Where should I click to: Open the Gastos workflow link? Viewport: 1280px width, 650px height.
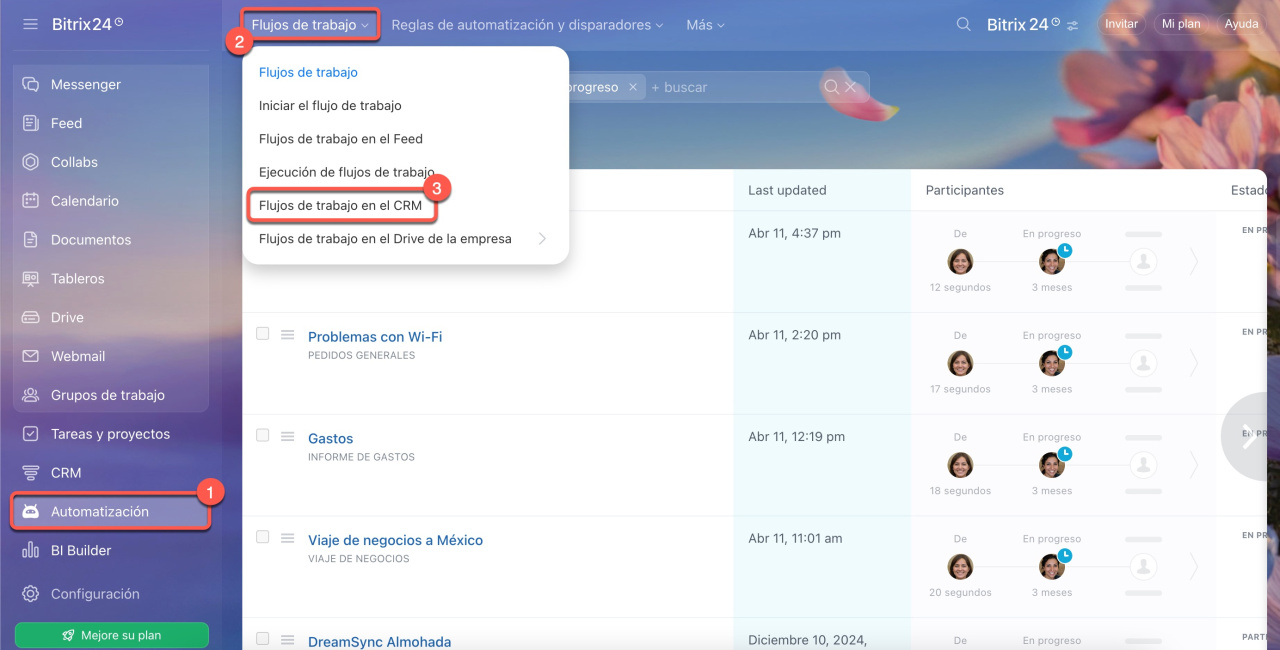330,439
